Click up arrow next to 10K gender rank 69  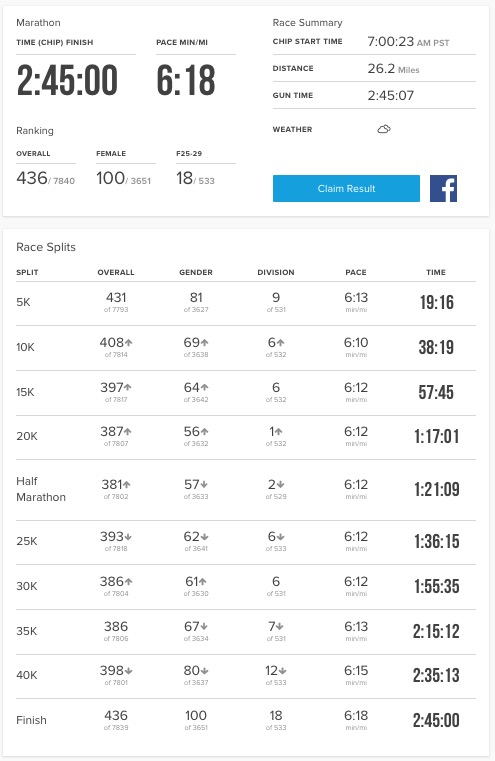(x=205, y=343)
